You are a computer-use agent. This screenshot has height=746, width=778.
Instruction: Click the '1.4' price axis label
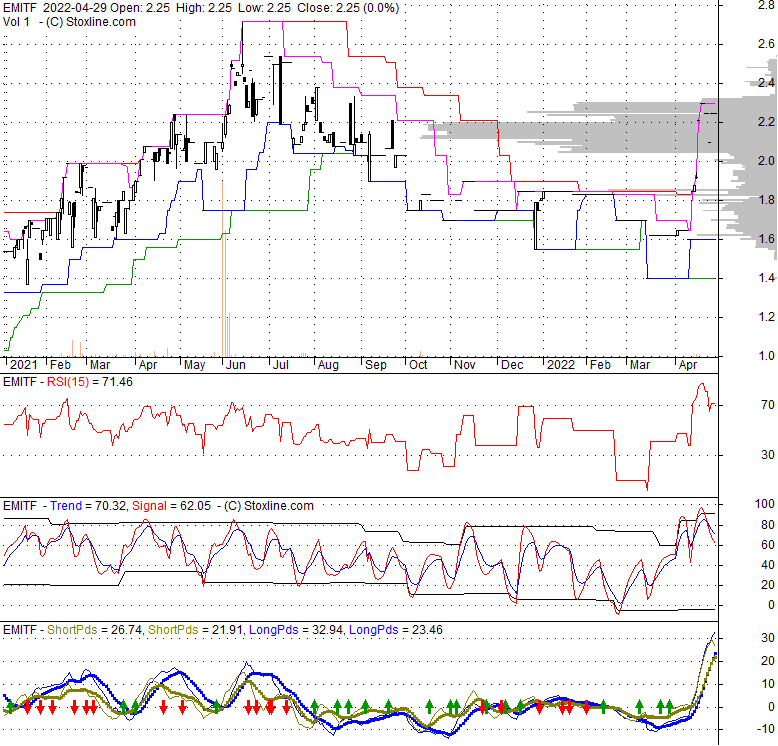(766, 278)
